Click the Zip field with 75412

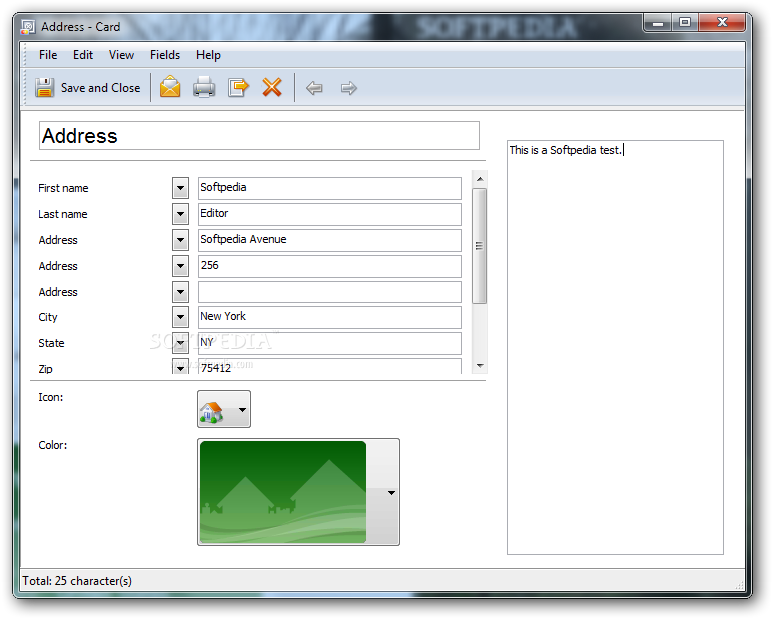tap(330, 367)
